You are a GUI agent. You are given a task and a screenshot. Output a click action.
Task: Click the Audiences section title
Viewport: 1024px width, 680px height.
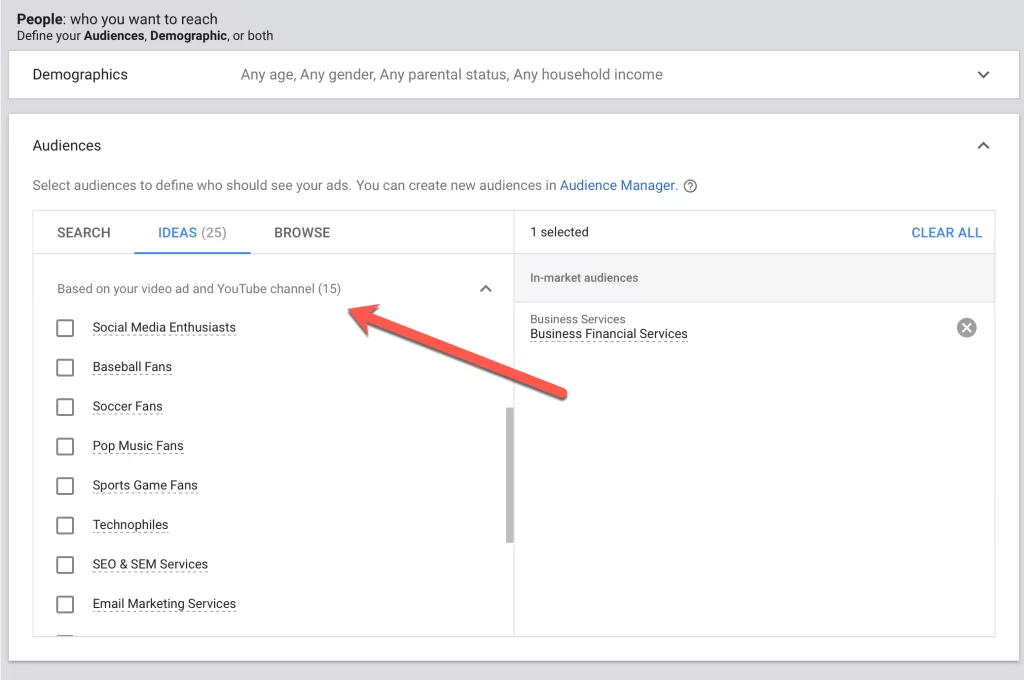click(67, 146)
